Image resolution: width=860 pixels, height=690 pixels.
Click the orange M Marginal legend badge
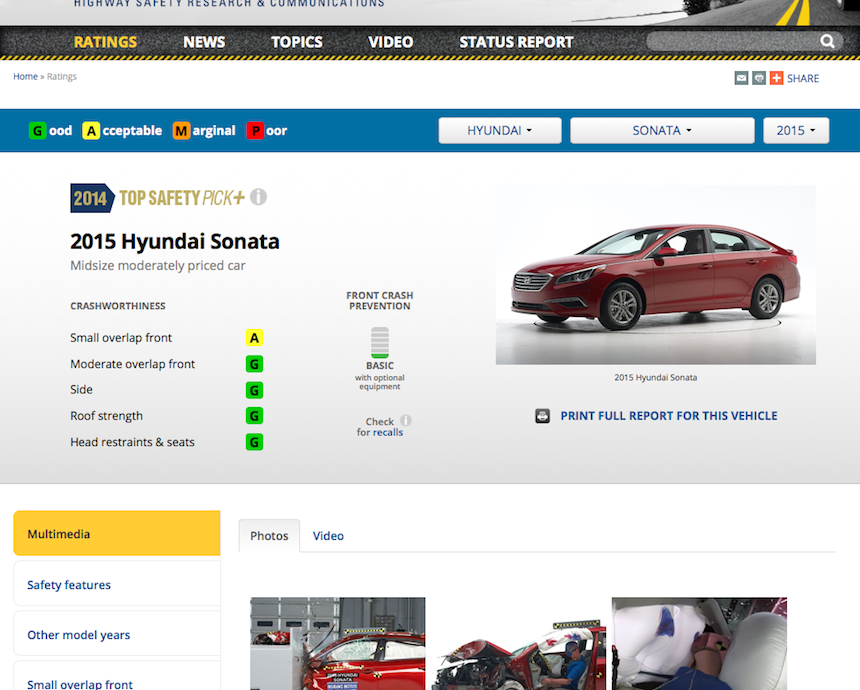(x=181, y=131)
